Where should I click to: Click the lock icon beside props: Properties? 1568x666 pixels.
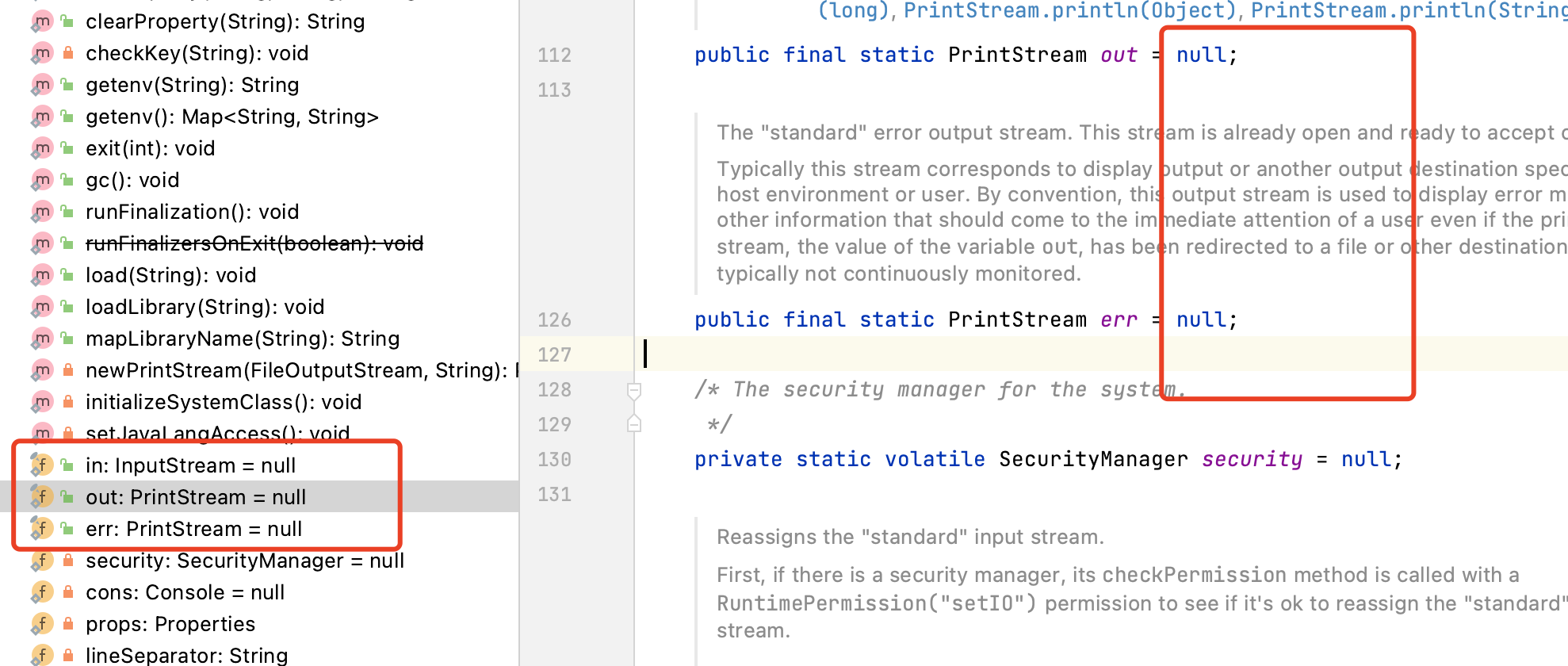pyautogui.click(x=68, y=624)
